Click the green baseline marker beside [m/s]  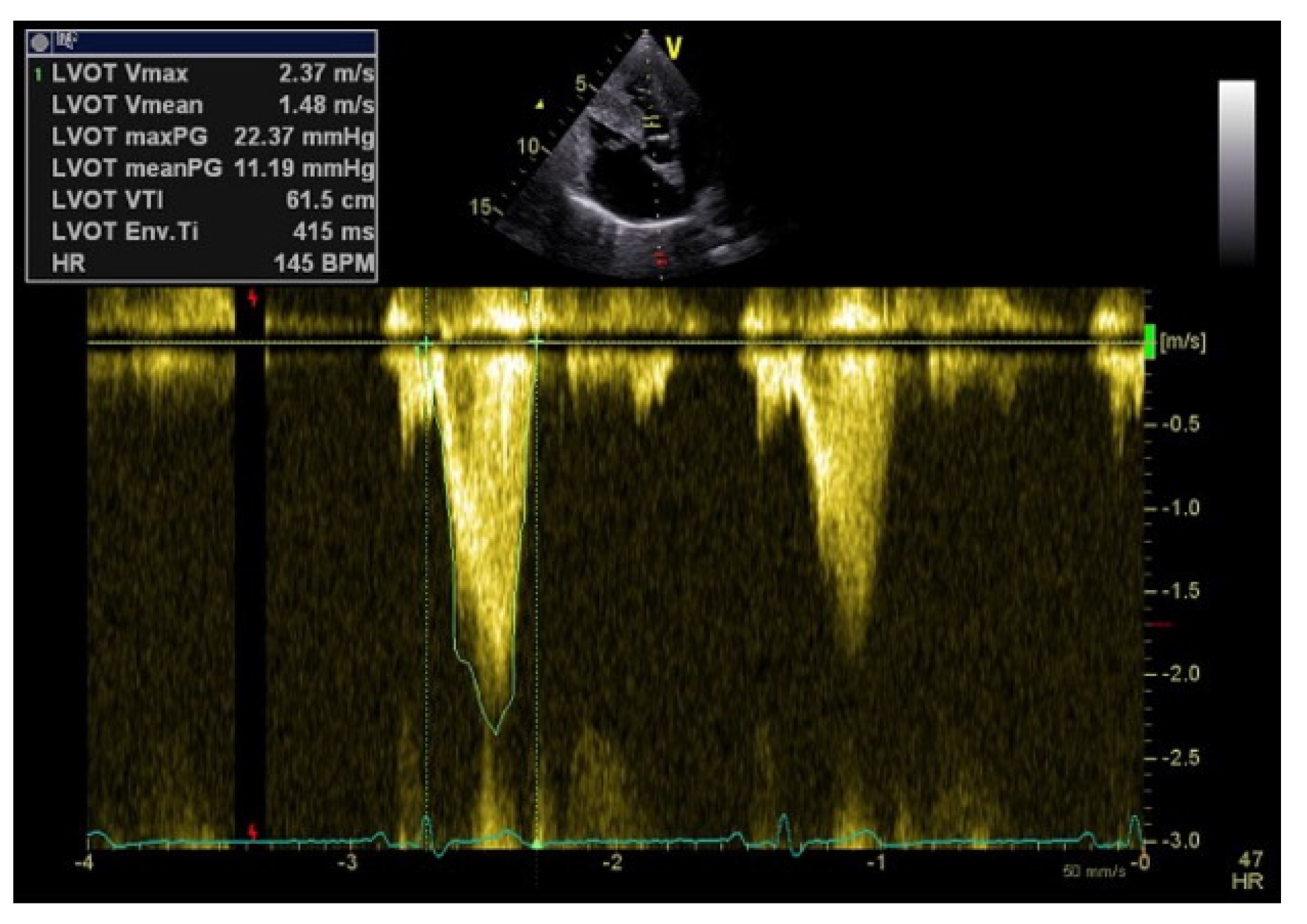click(1149, 342)
